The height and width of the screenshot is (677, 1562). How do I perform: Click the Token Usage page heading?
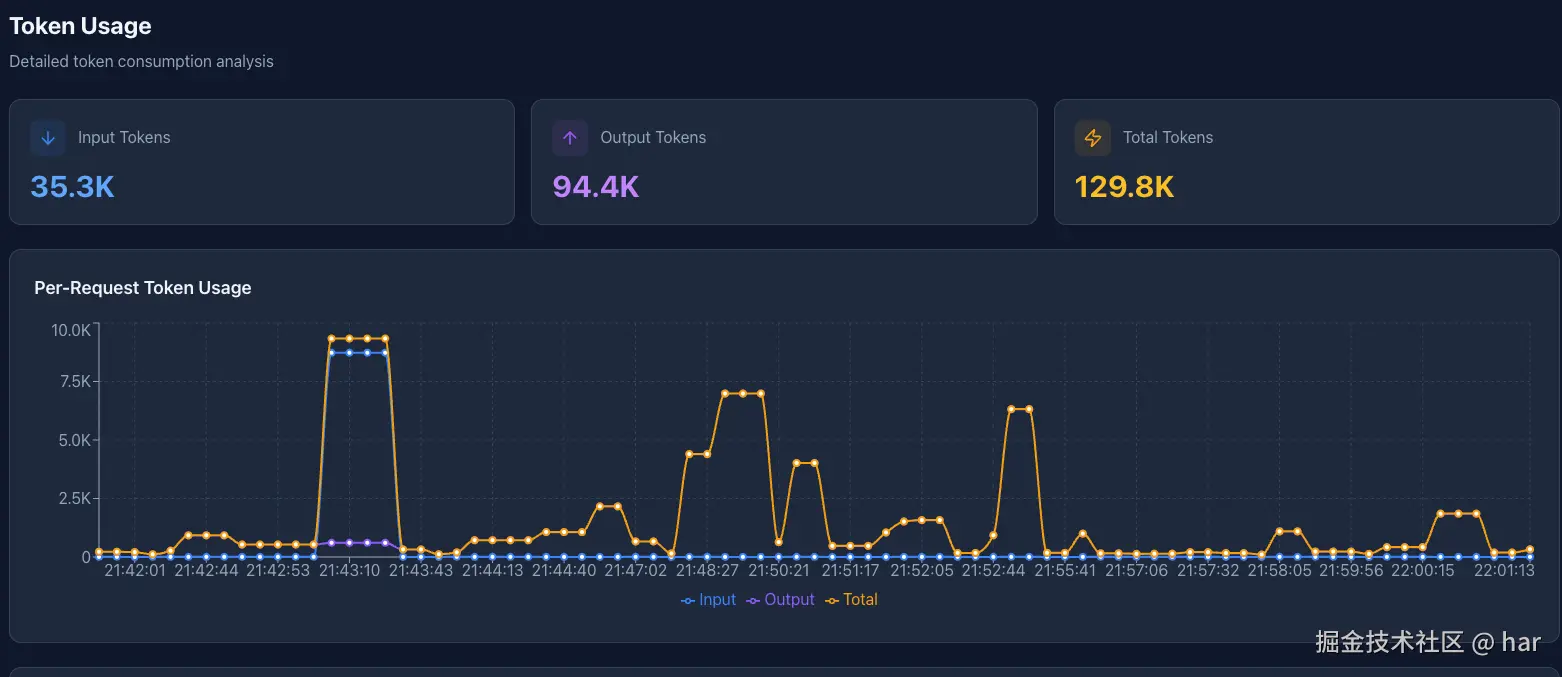[80, 25]
